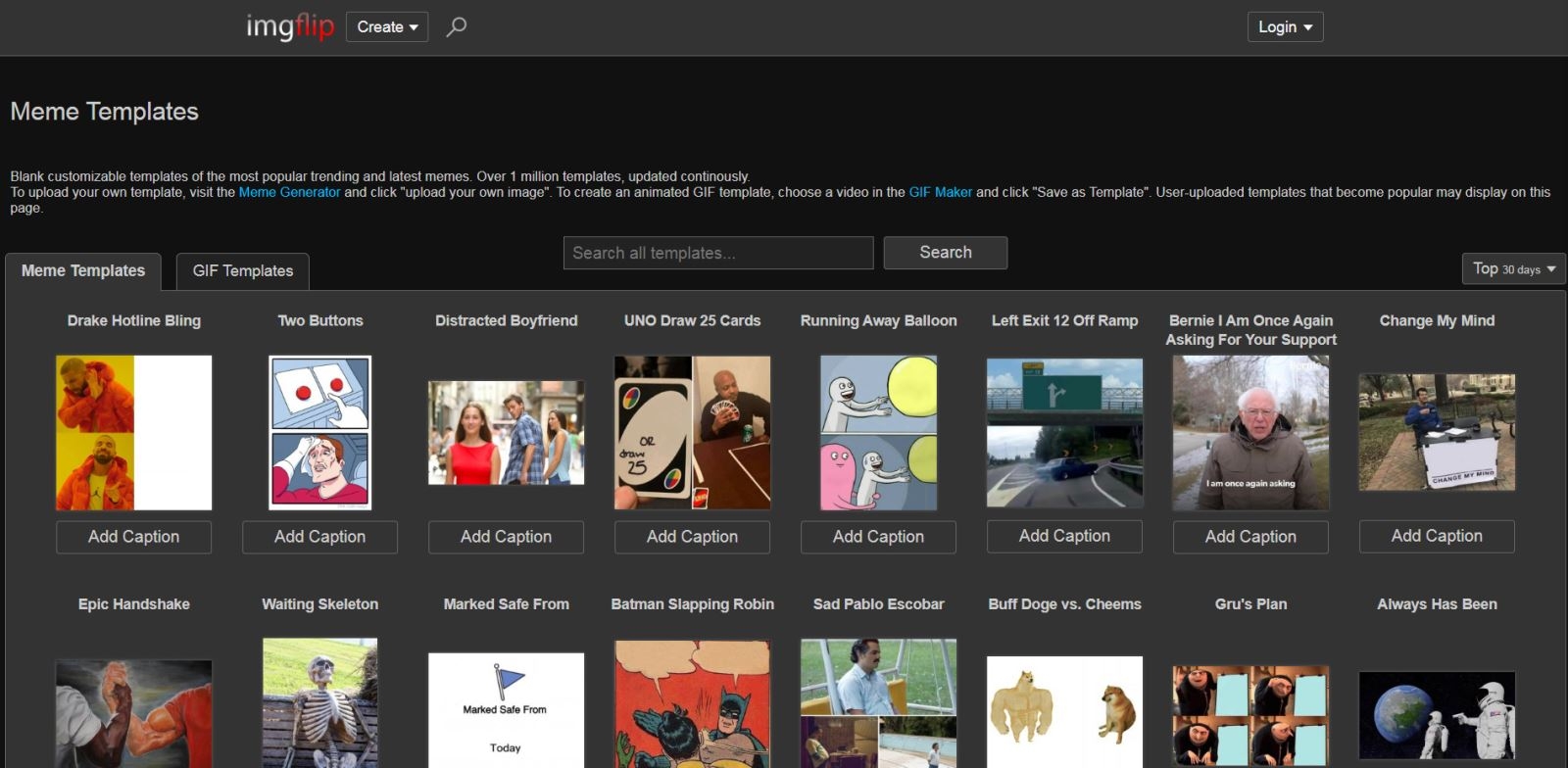
Task: Add Caption to Distracted Boyfriend
Action: click(x=507, y=537)
